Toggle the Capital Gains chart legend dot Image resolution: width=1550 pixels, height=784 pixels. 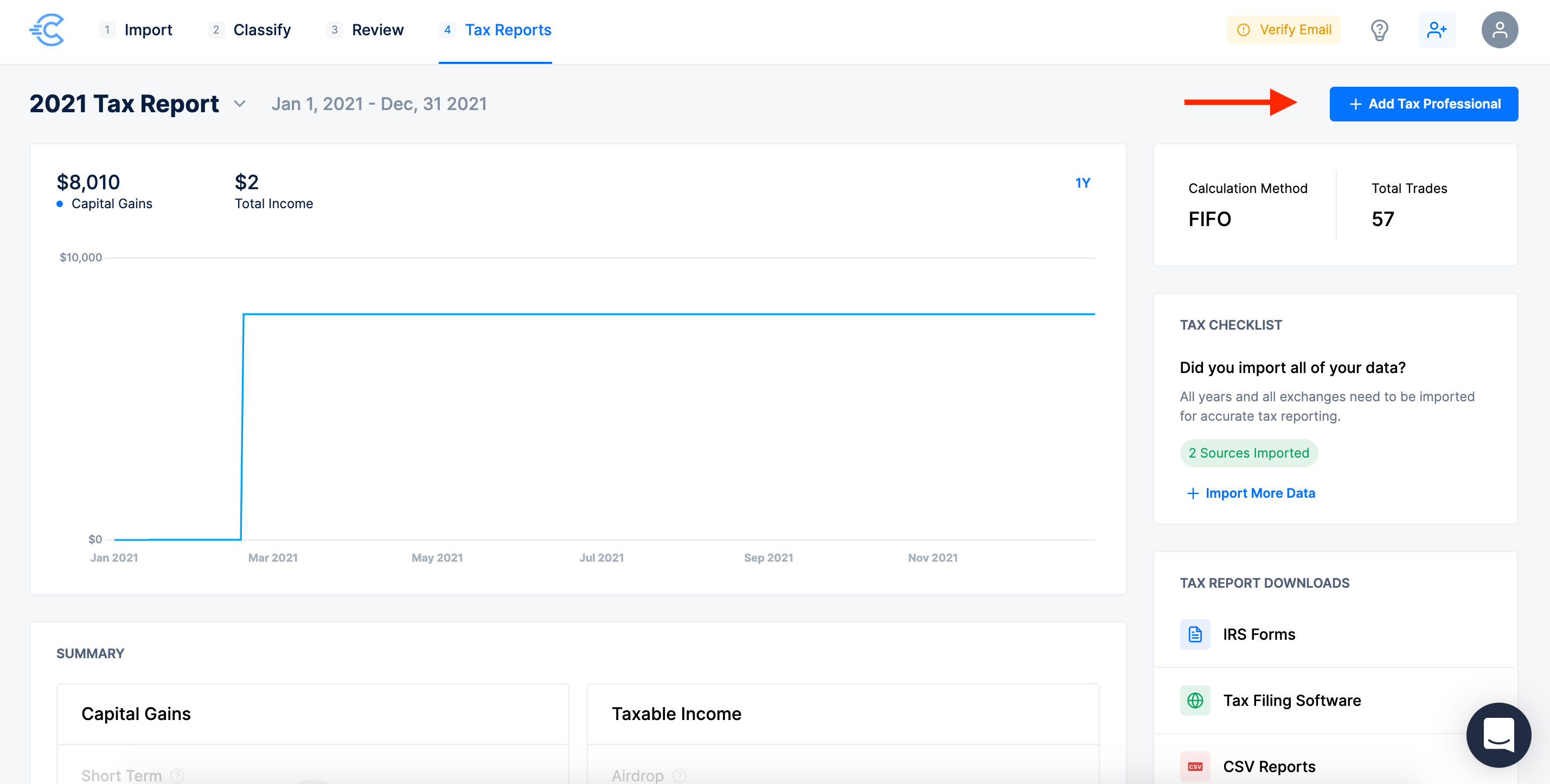click(x=60, y=204)
